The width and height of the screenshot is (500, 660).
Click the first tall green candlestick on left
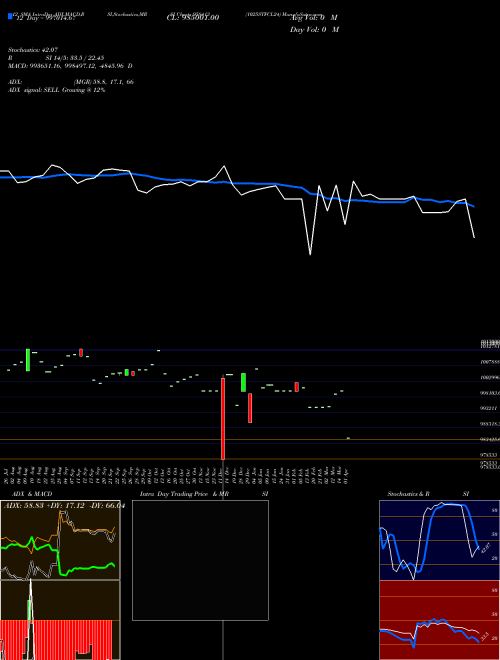click(x=28, y=360)
